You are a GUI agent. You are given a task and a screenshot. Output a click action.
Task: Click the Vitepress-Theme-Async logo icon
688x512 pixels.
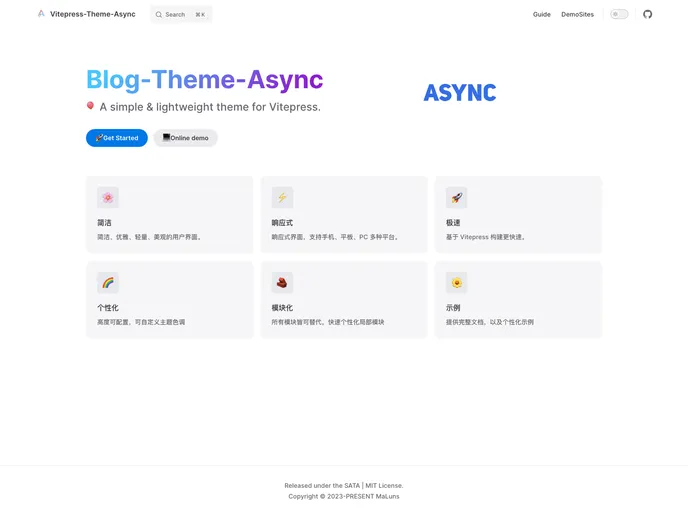coord(41,14)
